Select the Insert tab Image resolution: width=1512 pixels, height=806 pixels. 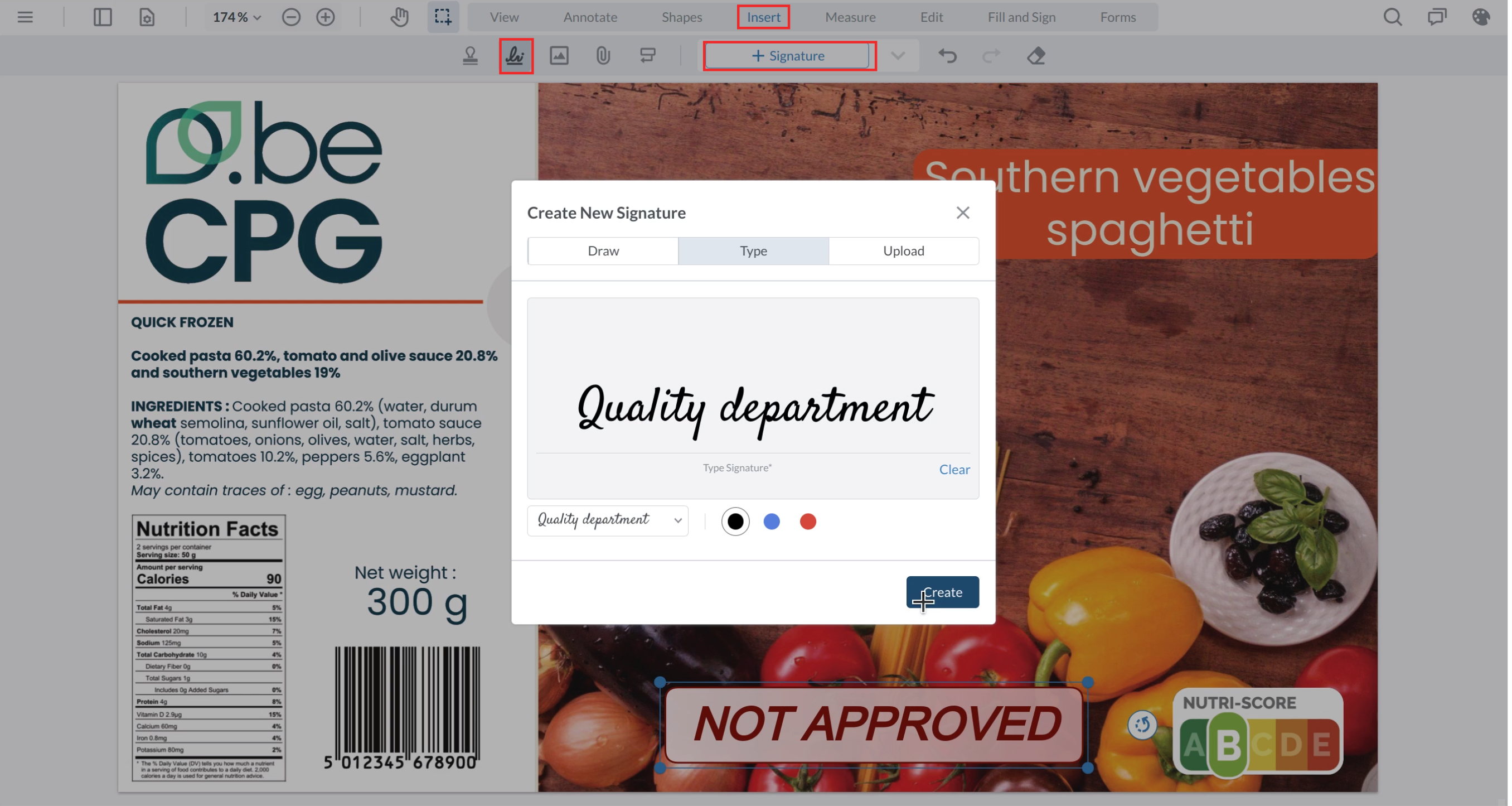(763, 17)
